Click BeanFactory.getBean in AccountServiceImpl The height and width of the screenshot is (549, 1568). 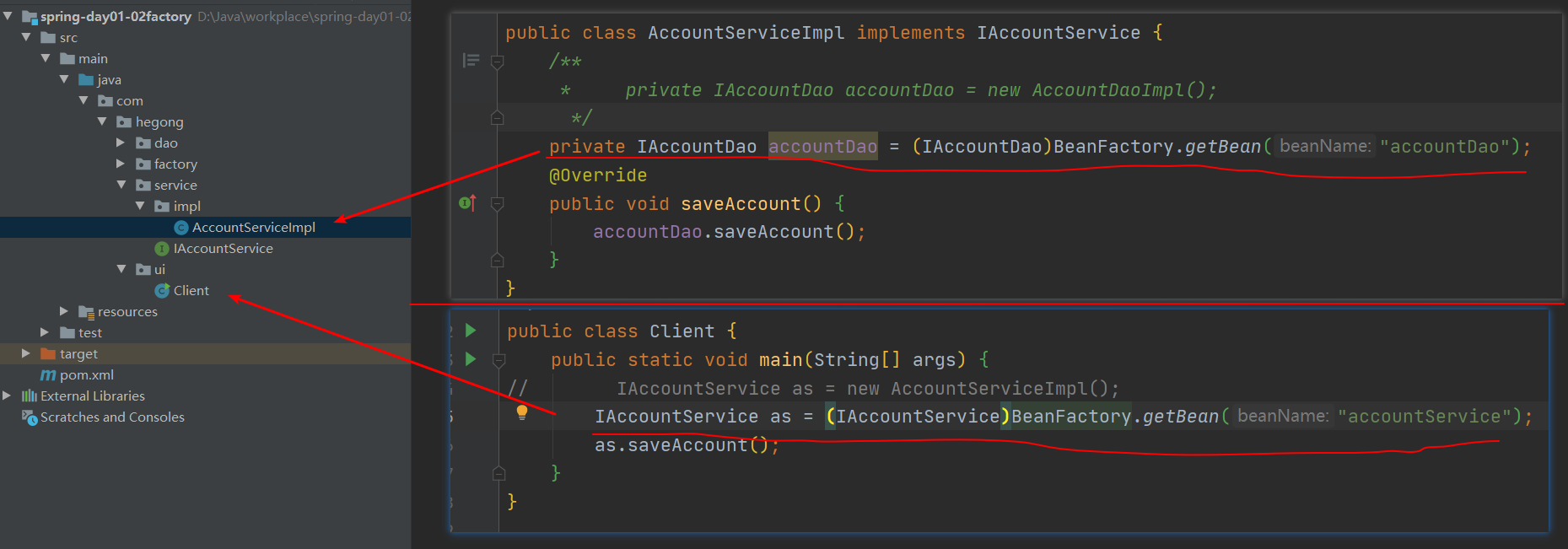(1157, 147)
